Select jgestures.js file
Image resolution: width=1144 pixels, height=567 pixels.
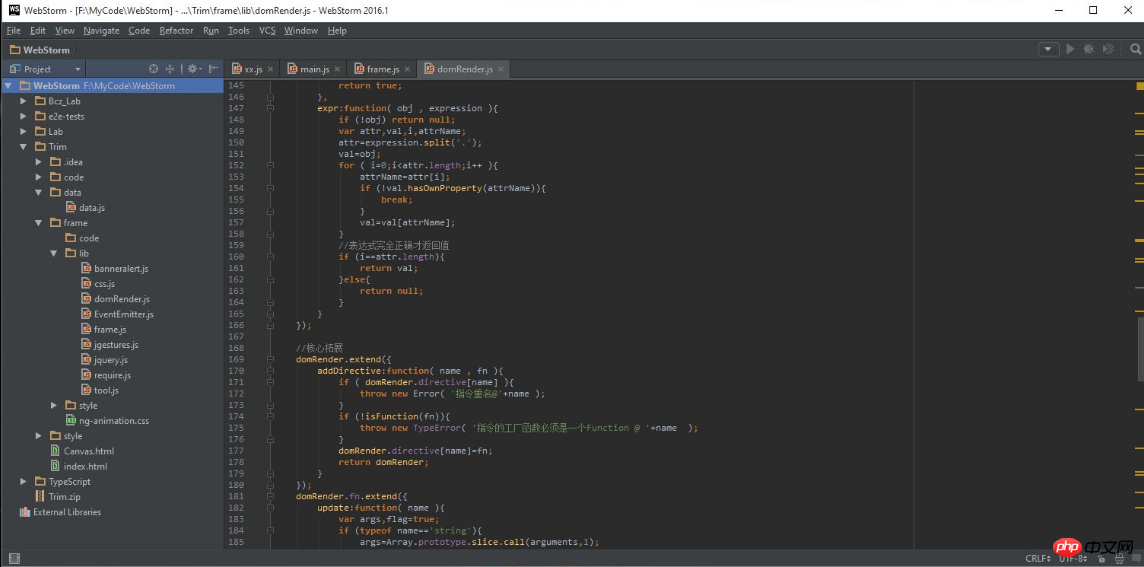(109, 344)
